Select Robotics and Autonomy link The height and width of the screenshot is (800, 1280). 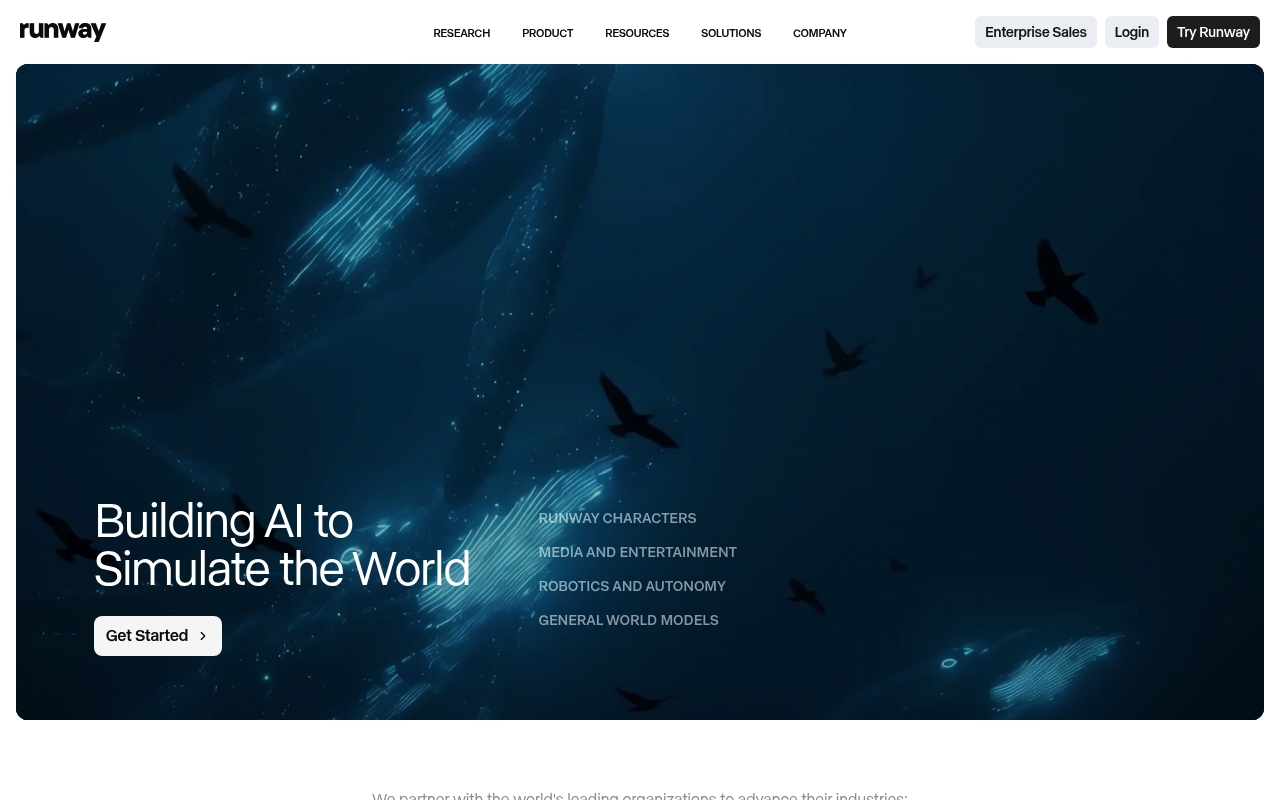(632, 586)
